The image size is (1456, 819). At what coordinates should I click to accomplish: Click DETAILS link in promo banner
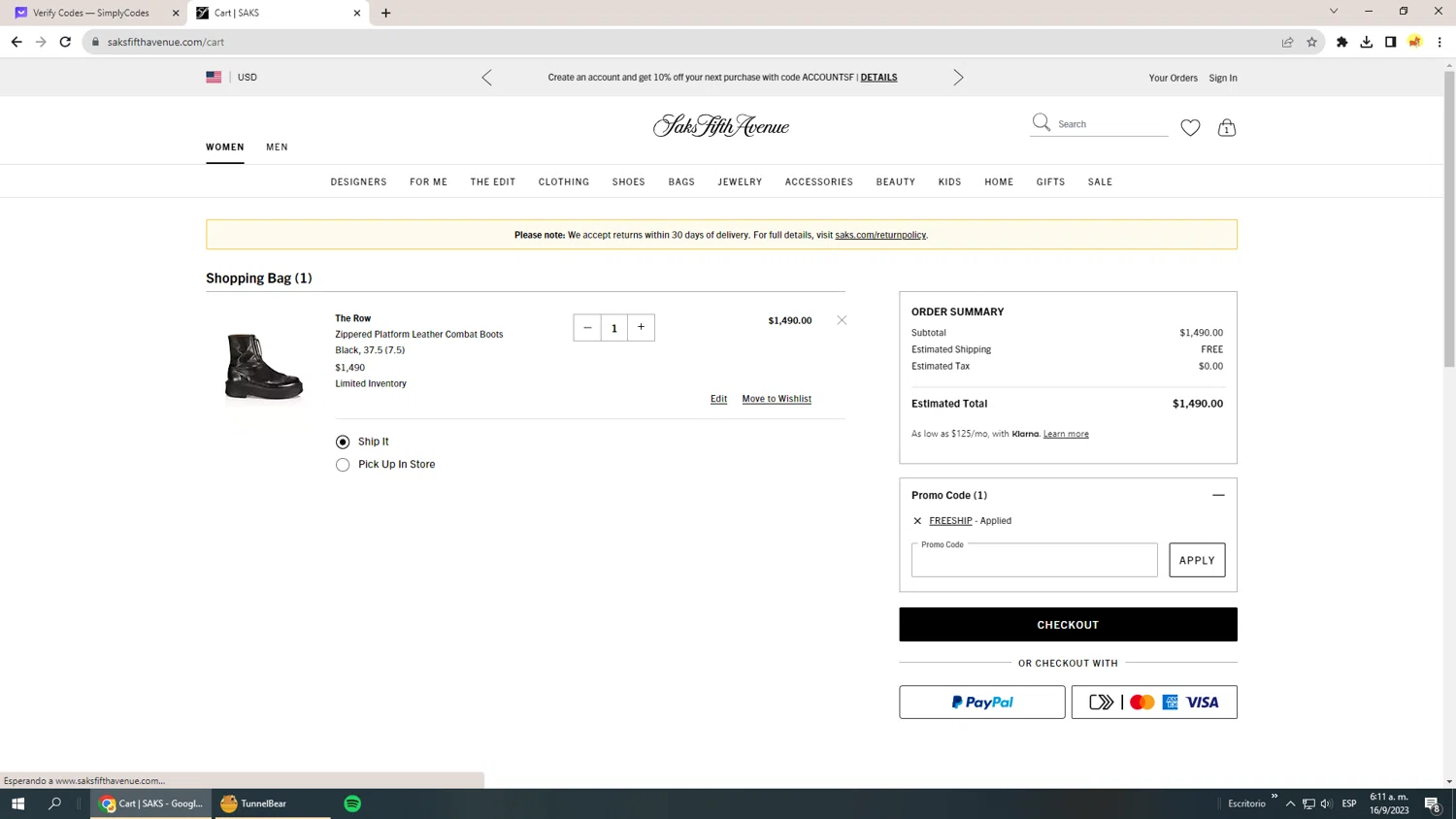point(878,78)
